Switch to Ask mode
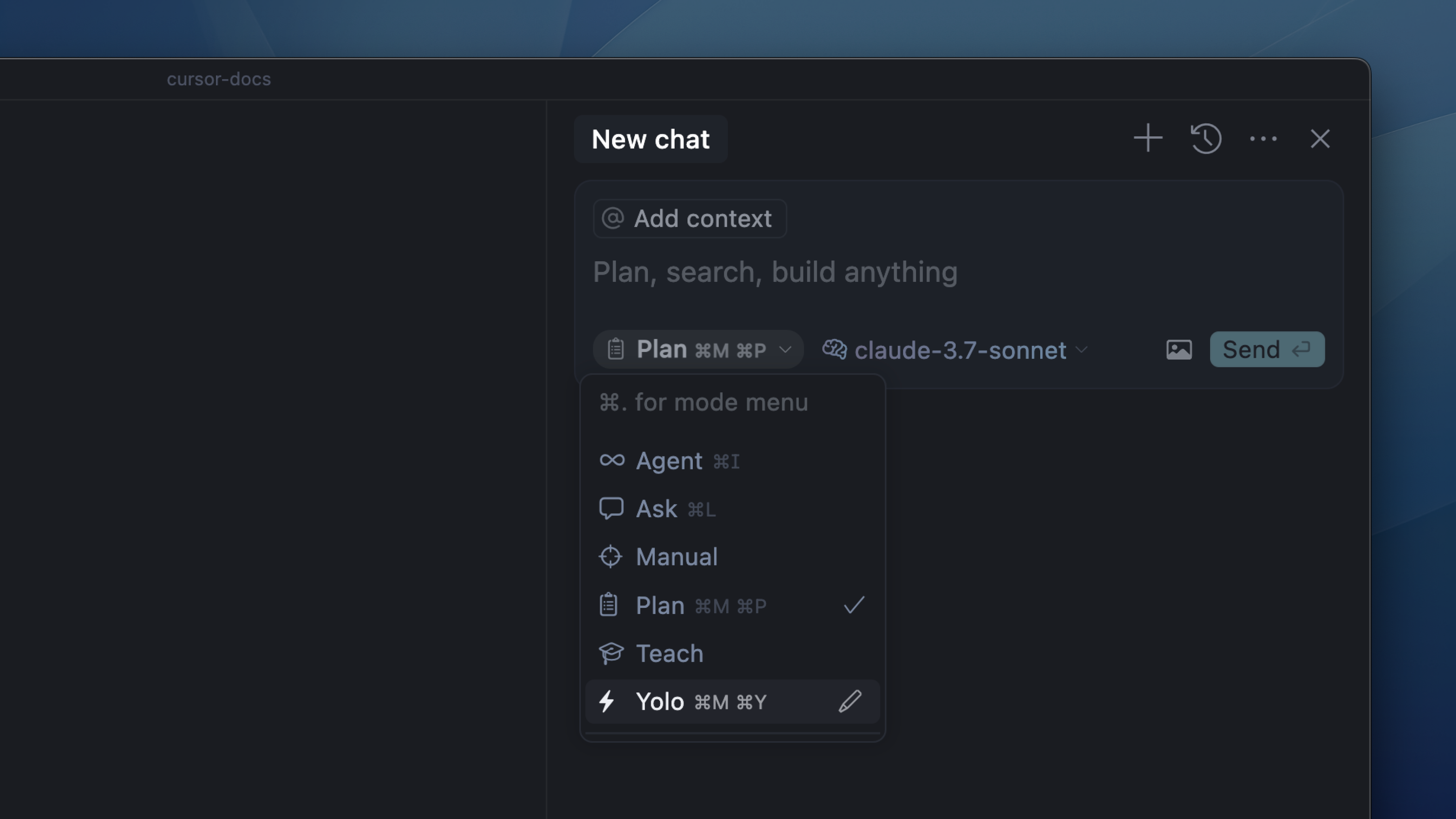The height and width of the screenshot is (819, 1456). coord(656,509)
